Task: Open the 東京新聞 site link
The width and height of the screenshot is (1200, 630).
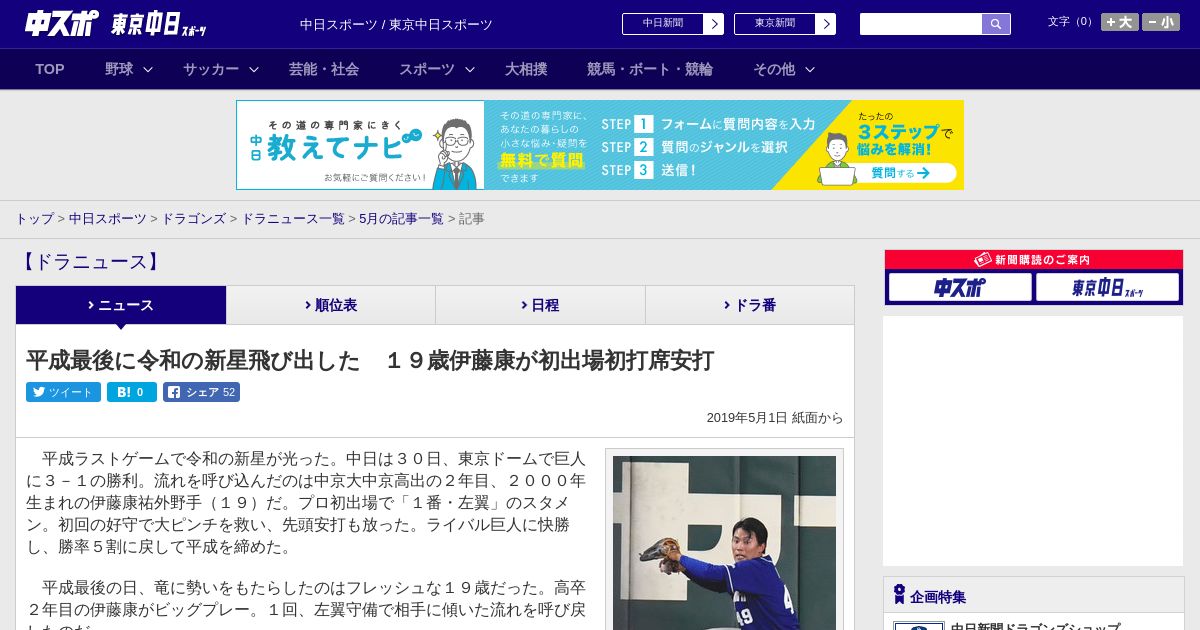Action: coord(785,24)
